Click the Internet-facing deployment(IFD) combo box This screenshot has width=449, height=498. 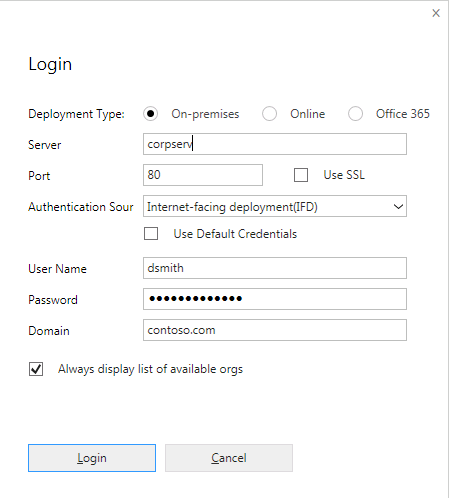[275, 206]
